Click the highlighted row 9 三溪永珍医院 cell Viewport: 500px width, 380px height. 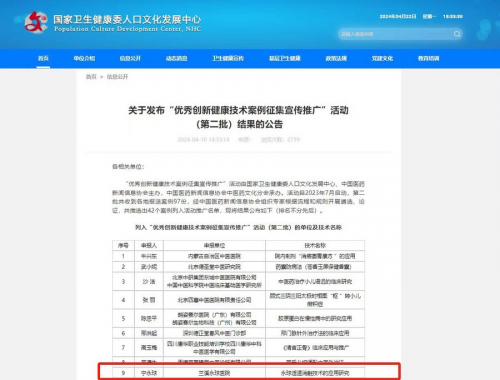click(214, 373)
